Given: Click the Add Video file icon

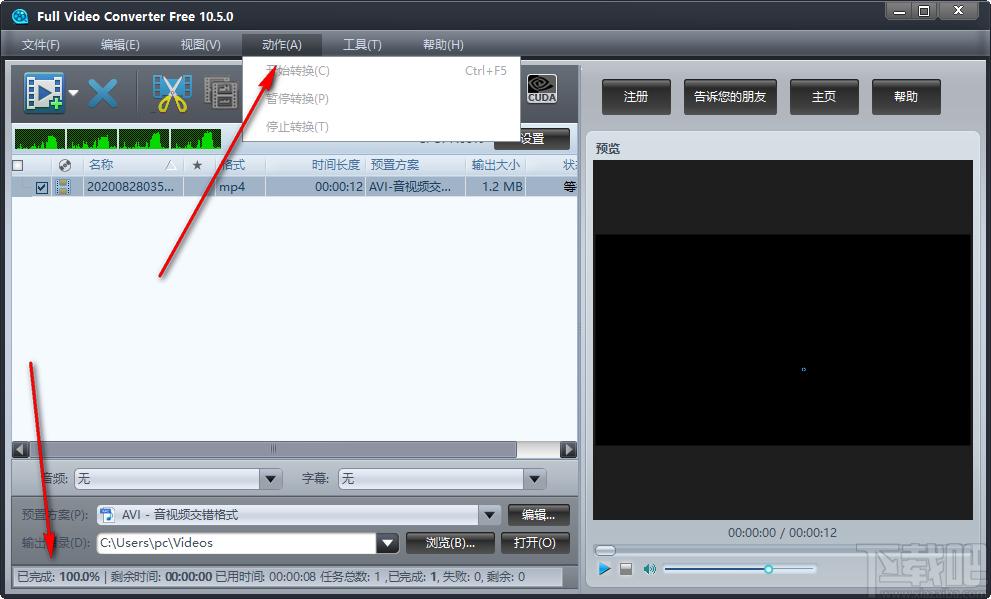Looking at the screenshot, I should coord(44,93).
